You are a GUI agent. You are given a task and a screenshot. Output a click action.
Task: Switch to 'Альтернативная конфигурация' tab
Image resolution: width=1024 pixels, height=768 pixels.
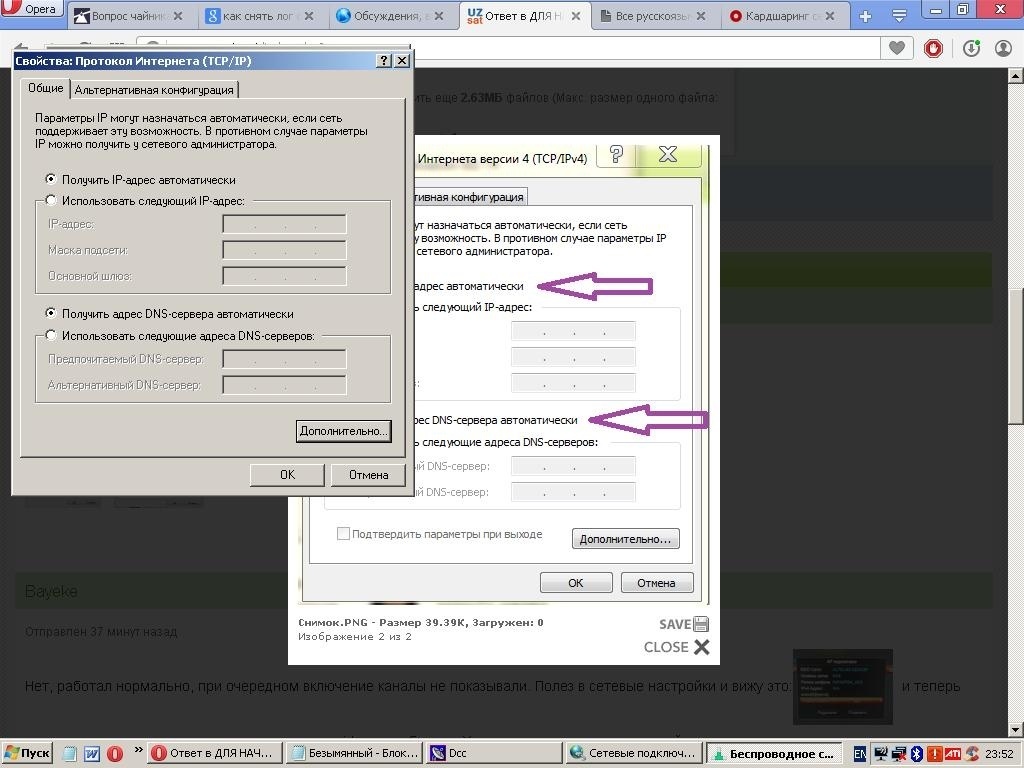[x=154, y=89]
